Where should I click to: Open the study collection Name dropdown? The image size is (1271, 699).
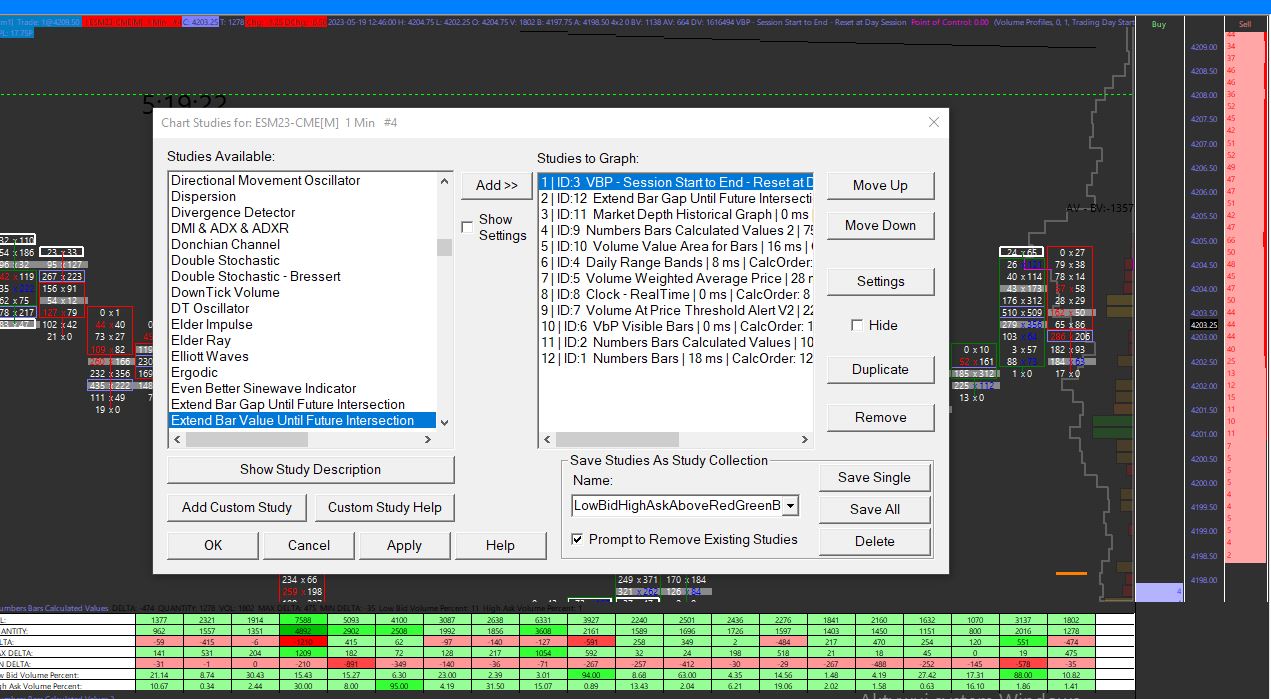[790, 506]
